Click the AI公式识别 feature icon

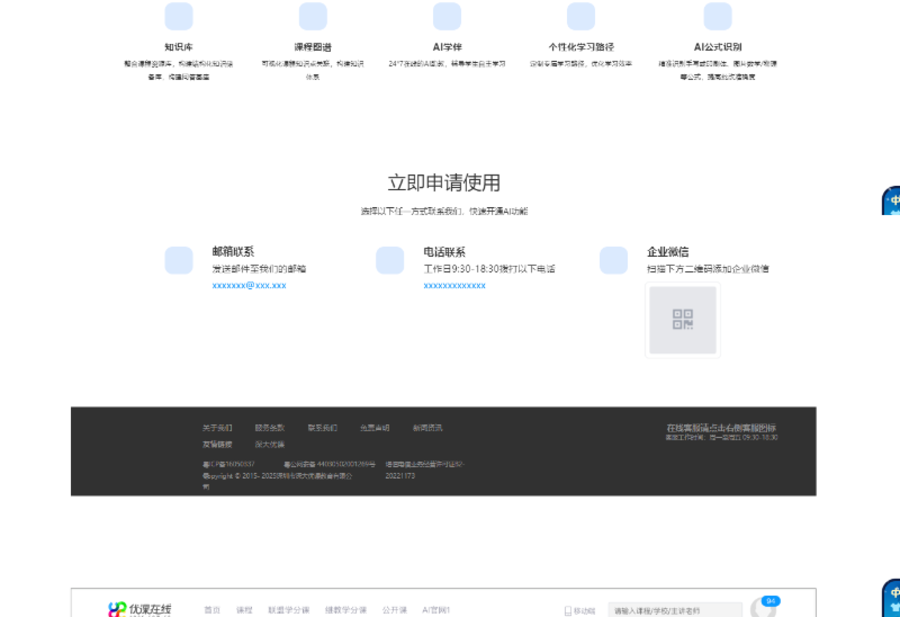click(x=717, y=17)
